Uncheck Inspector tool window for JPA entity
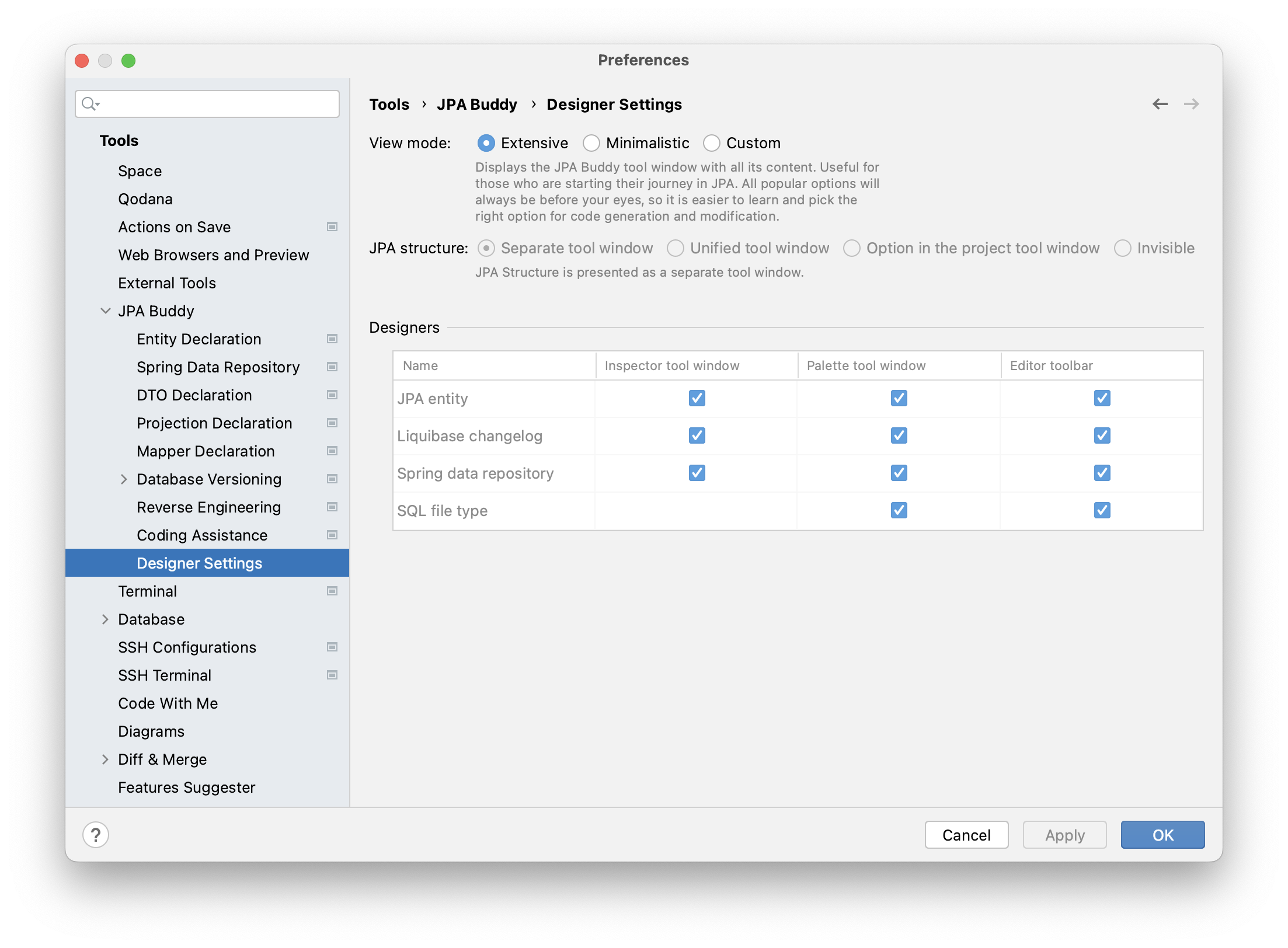The image size is (1288, 948). pyautogui.click(x=696, y=398)
